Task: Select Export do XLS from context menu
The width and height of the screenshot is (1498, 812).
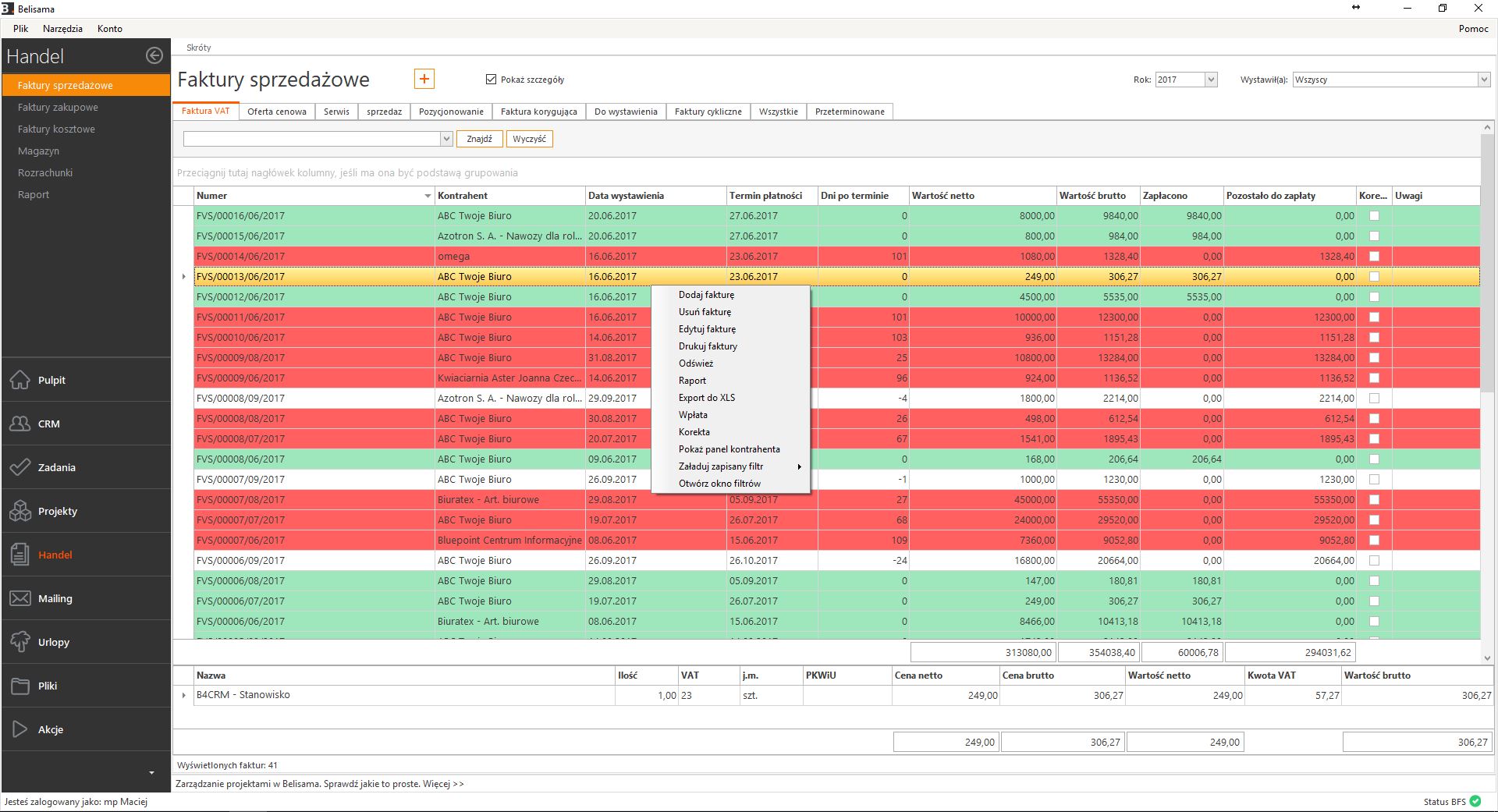Action: coord(707,398)
